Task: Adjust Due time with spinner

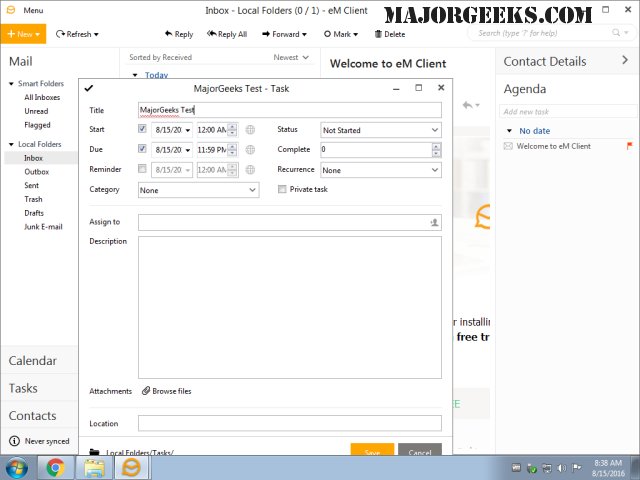Action: (232, 150)
